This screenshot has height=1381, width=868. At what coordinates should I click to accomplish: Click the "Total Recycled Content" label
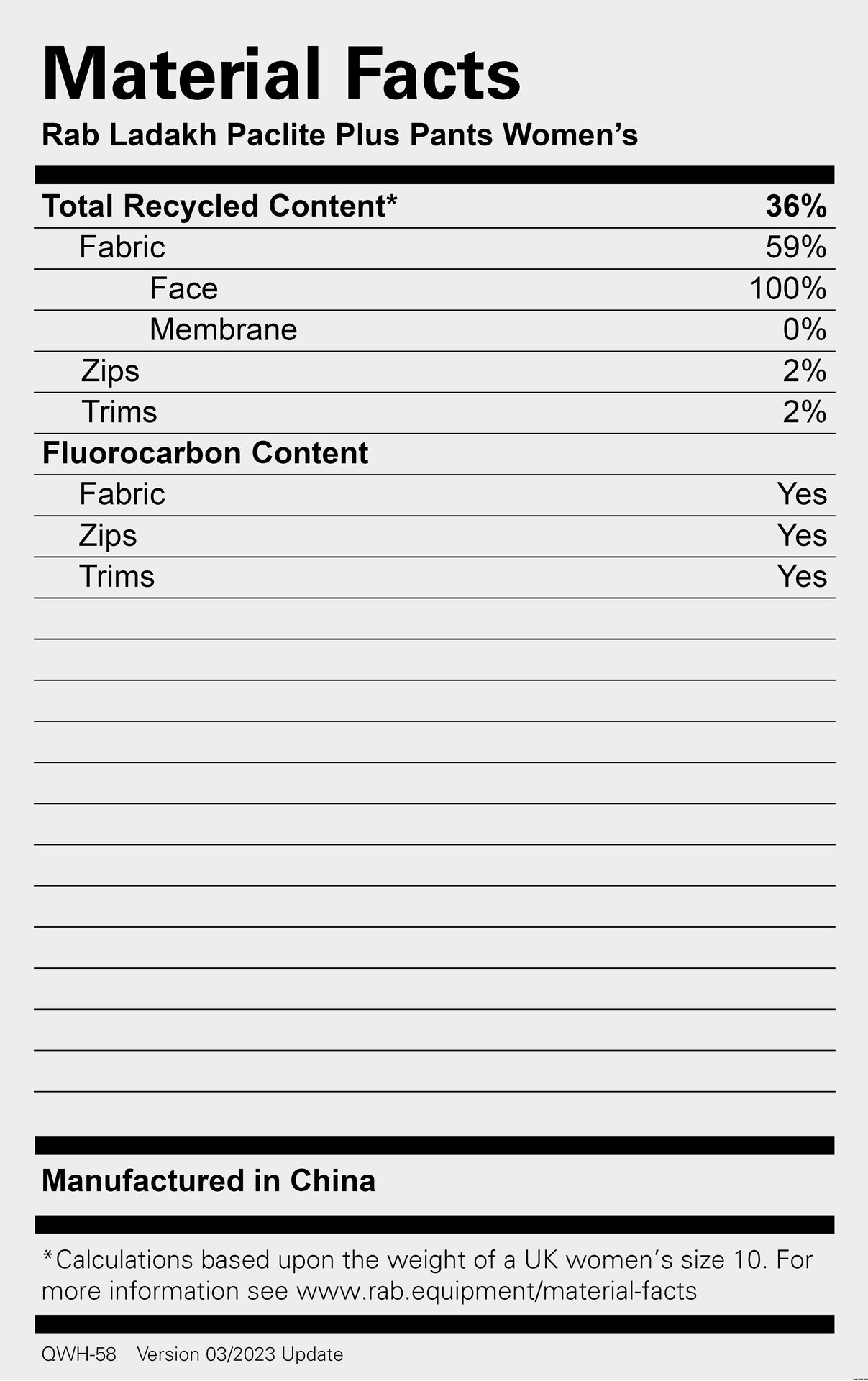(x=219, y=206)
